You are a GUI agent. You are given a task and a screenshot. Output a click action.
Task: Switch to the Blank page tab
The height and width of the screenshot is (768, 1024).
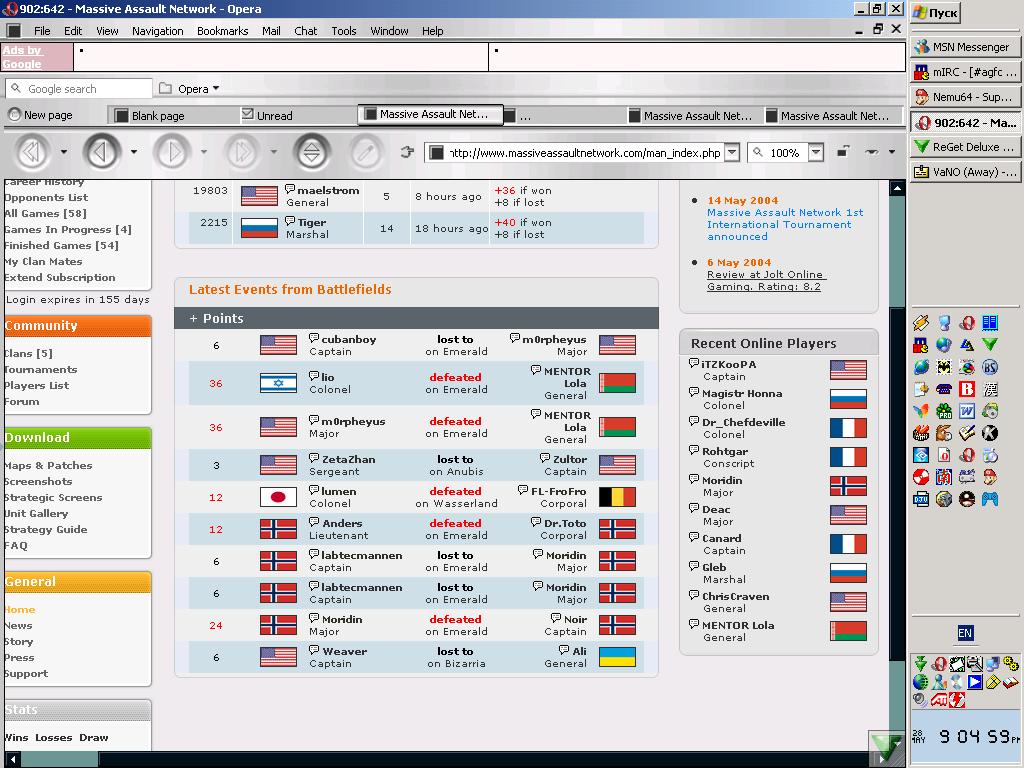click(x=173, y=116)
